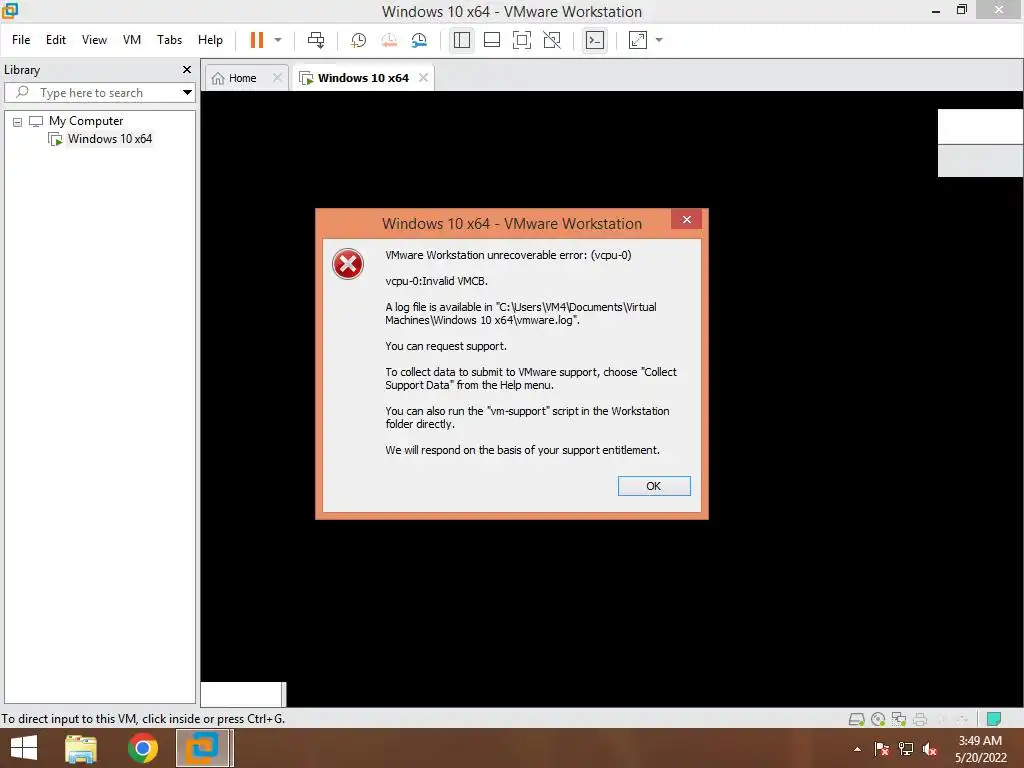Screen dimensions: 1024x768
Task: Click Send Ctrl+Alt+Del toolbar icon
Action: coord(316,40)
